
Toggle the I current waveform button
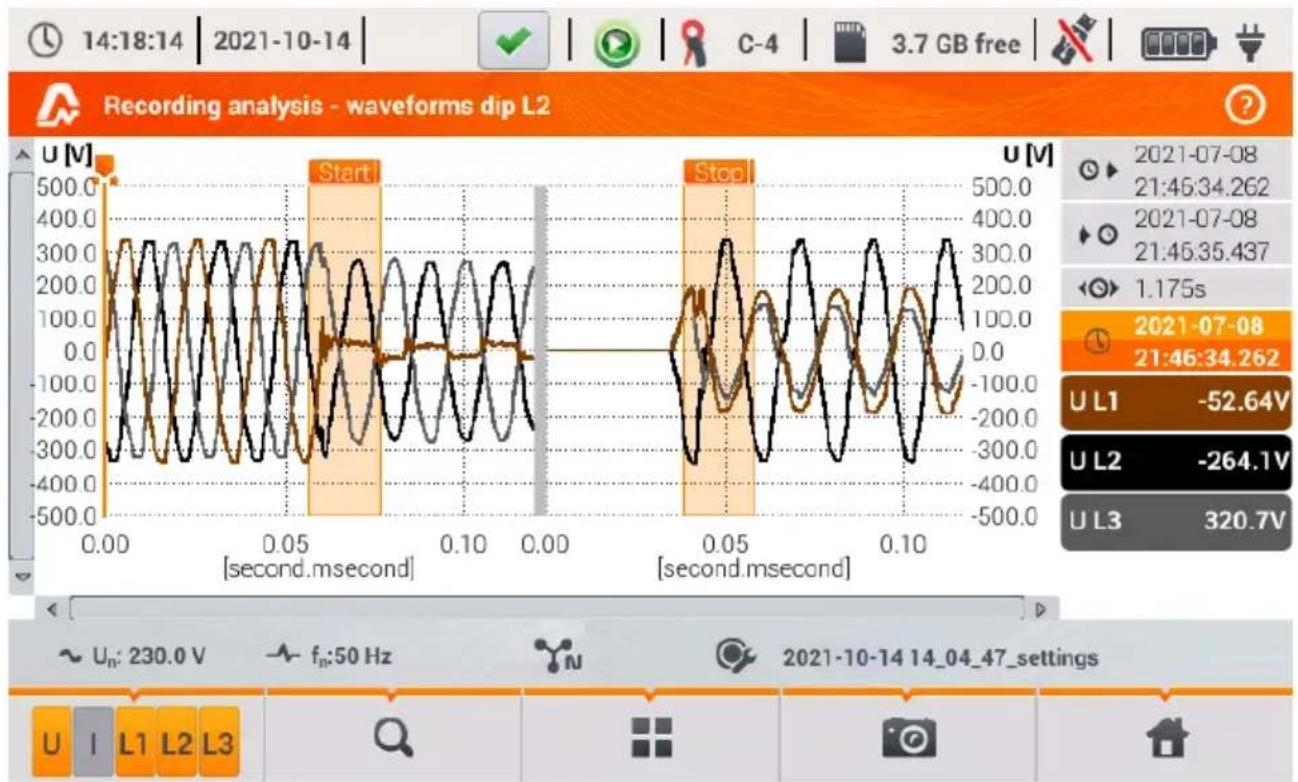click(x=95, y=741)
